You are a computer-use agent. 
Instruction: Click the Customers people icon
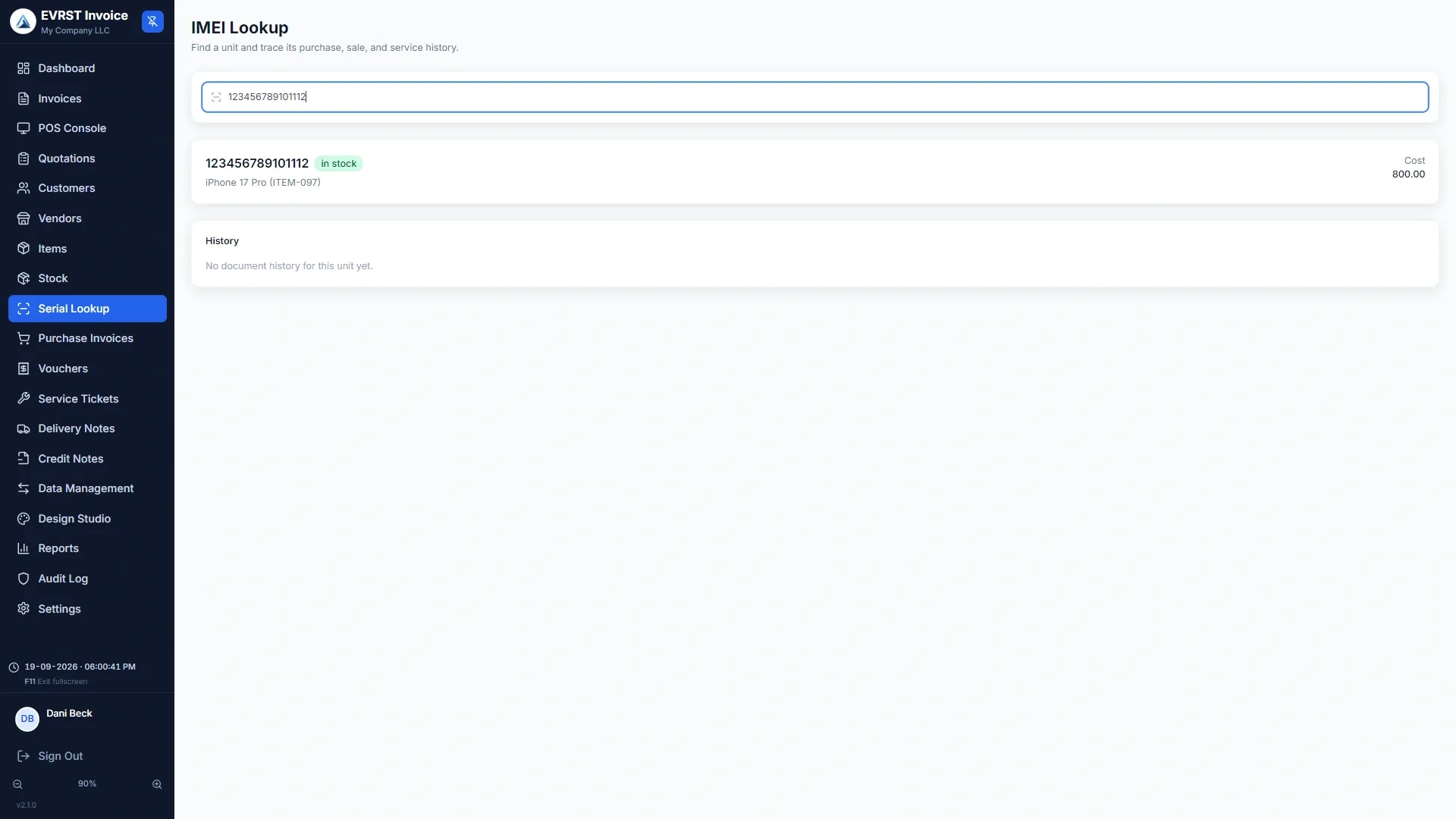coord(24,188)
